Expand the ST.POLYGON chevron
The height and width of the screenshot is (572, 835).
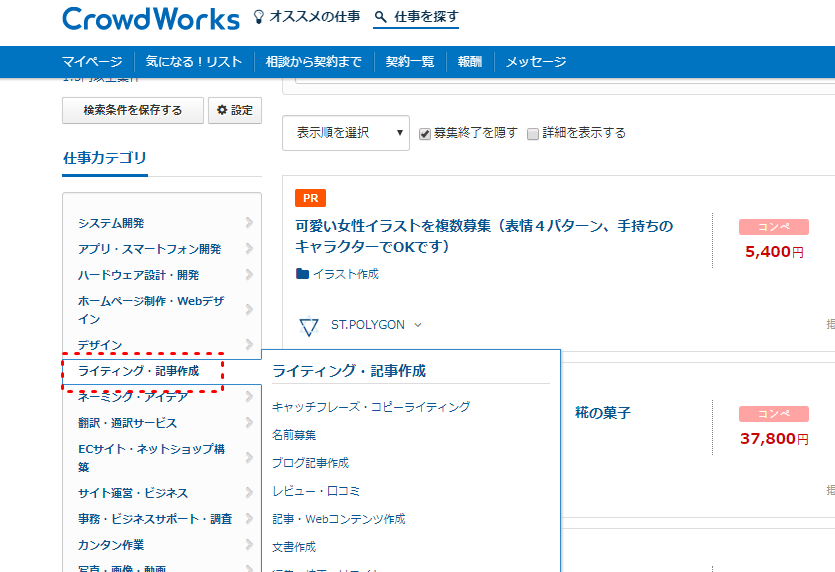418,325
